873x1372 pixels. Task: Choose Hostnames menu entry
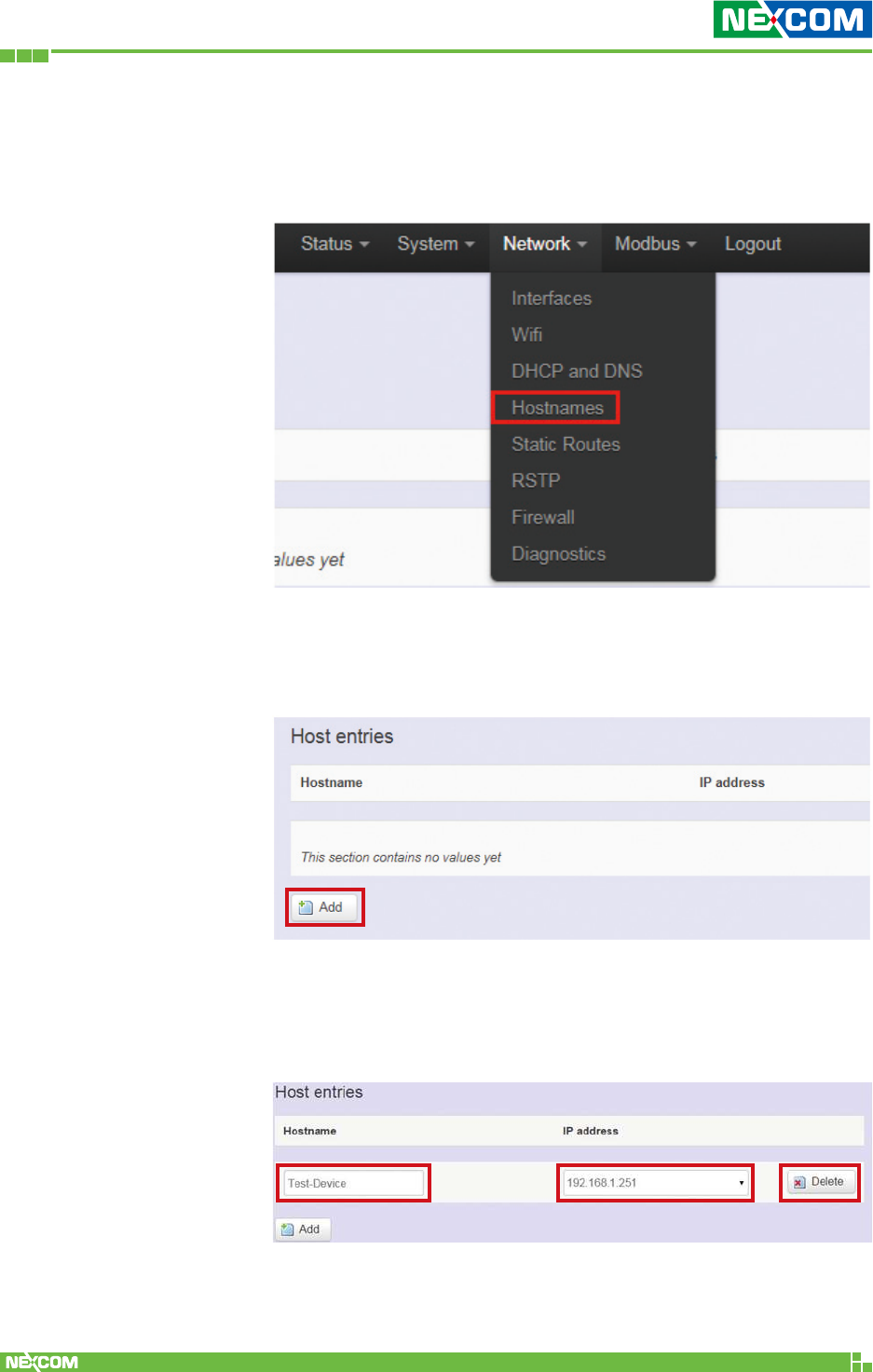tap(557, 408)
